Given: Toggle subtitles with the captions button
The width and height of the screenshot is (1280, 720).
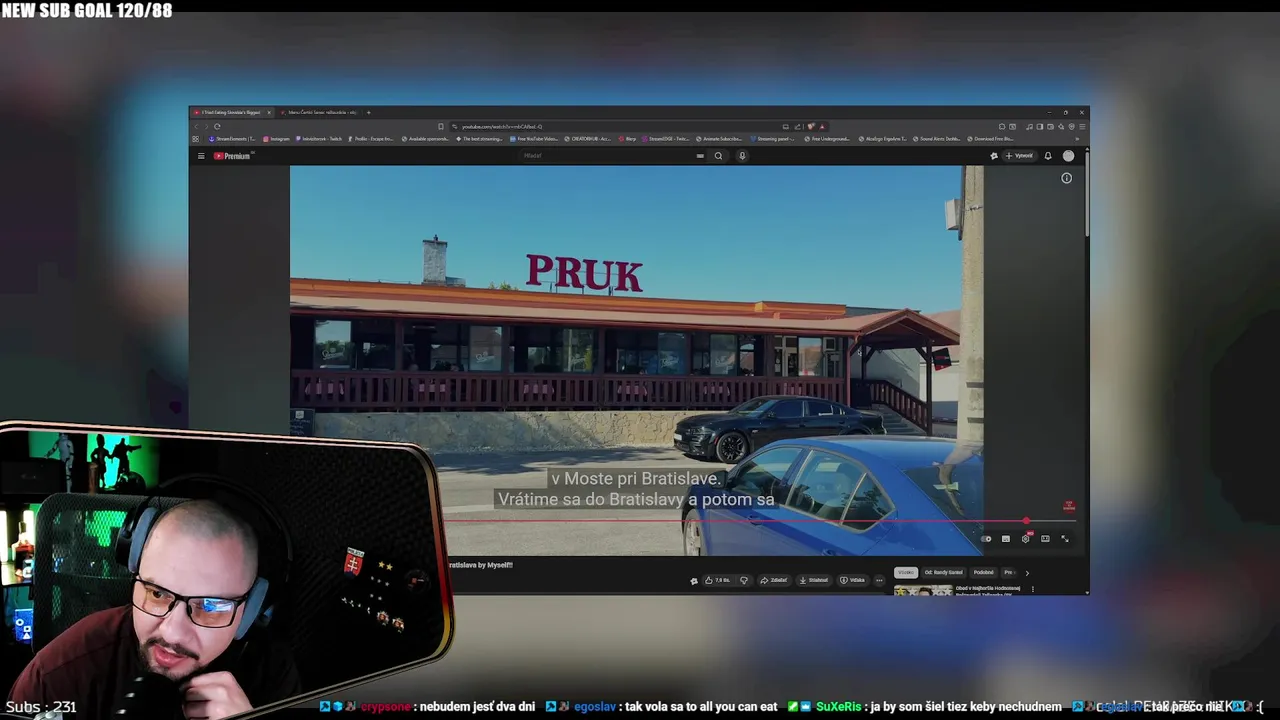Looking at the screenshot, I should click(1006, 539).
